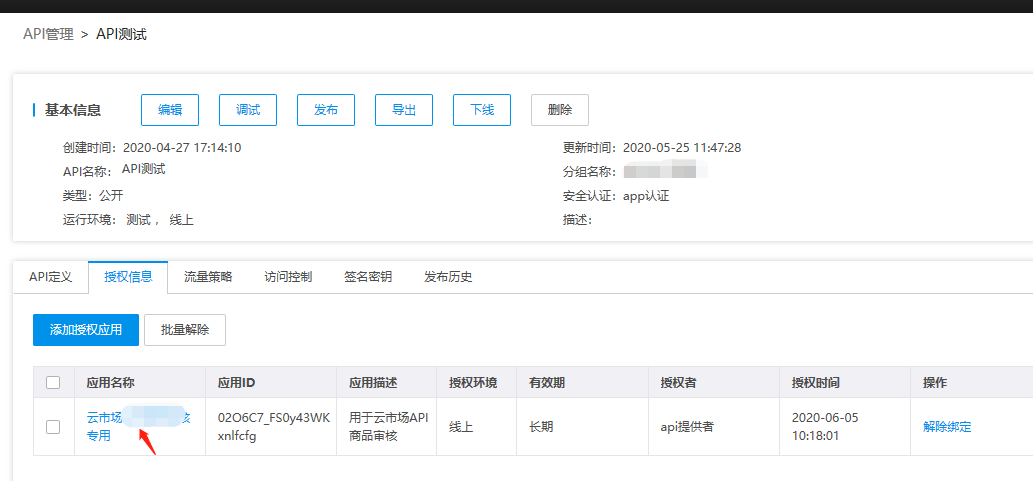Click the 导出 button
The image size is (1033, 481).
(x=404, y=110)
